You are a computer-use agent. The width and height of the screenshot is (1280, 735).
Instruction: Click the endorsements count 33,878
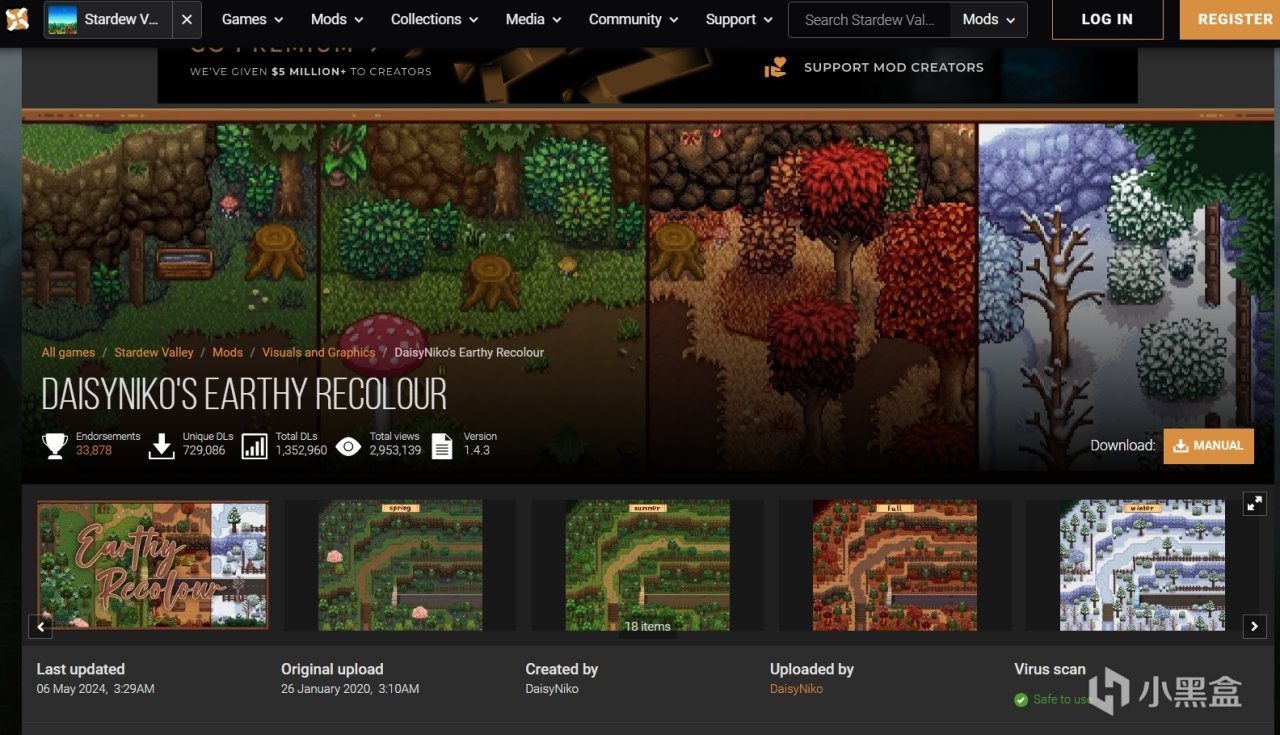pos(94,451)
